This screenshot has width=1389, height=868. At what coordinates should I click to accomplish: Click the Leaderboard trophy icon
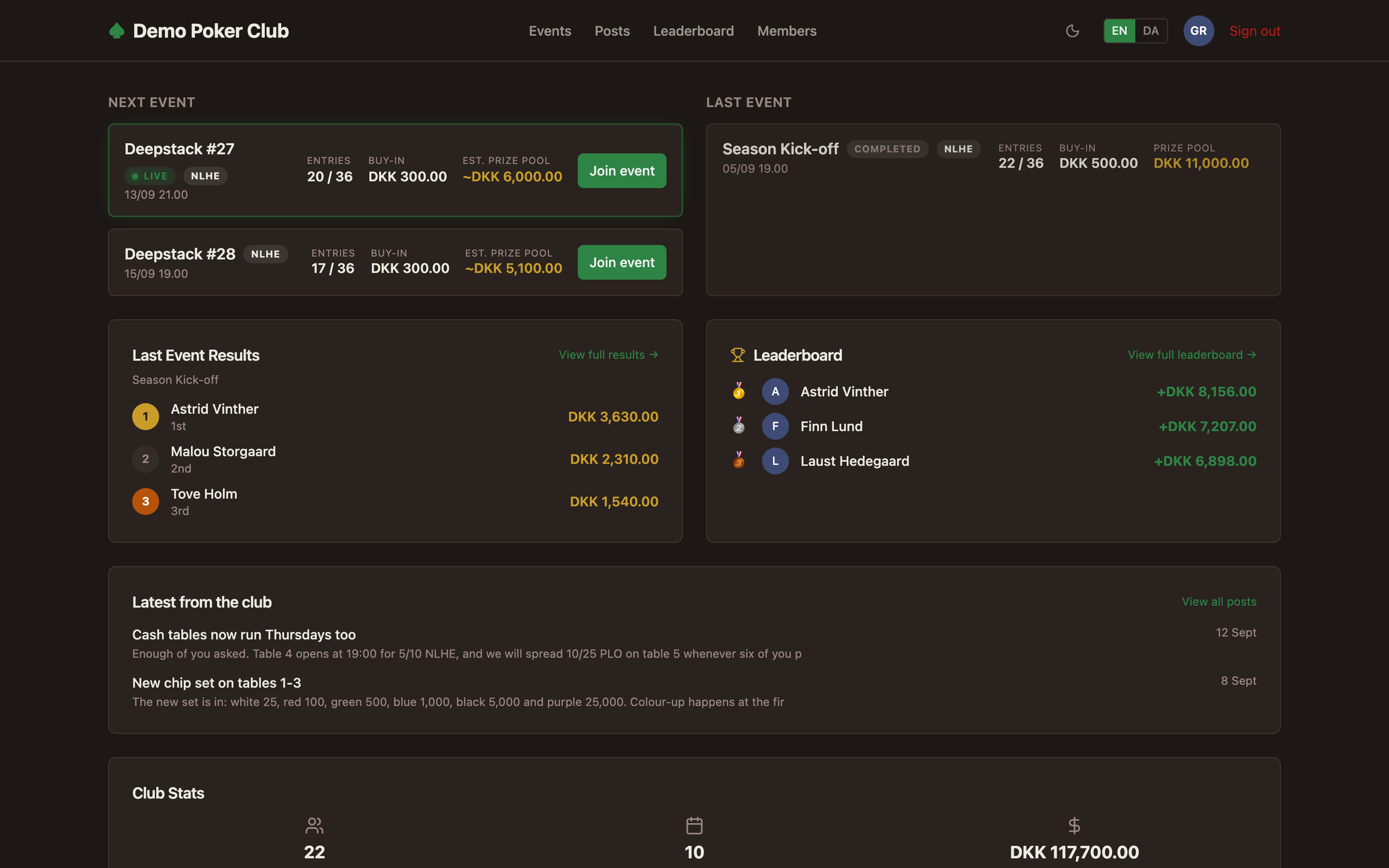pos(737,355)
